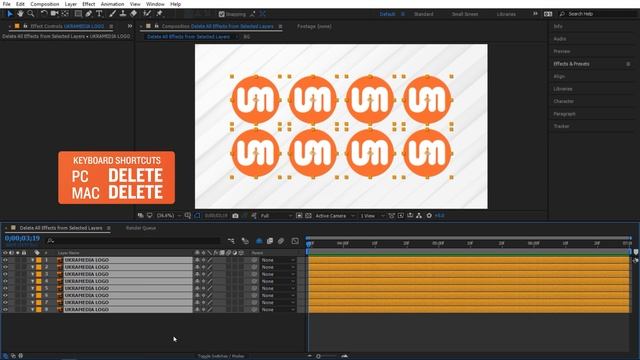Image resolution: width=640 pixels, height=360 pixels.
Task: Click the current time indicator in timeline
Action: tap(309, 244)
